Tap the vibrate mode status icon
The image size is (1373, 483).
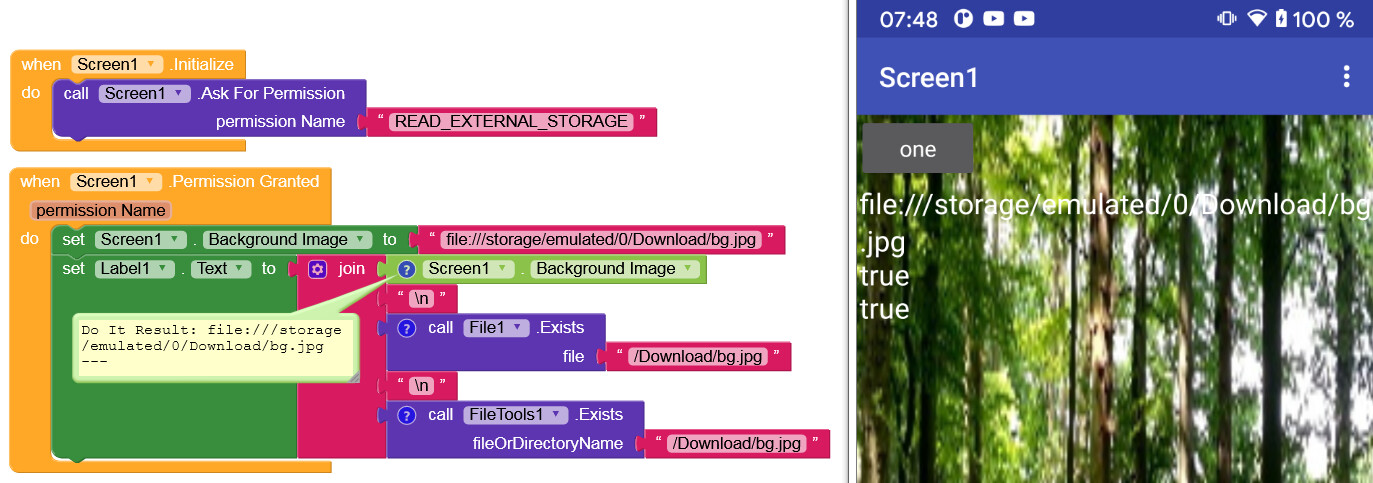tap(1227, 19)
